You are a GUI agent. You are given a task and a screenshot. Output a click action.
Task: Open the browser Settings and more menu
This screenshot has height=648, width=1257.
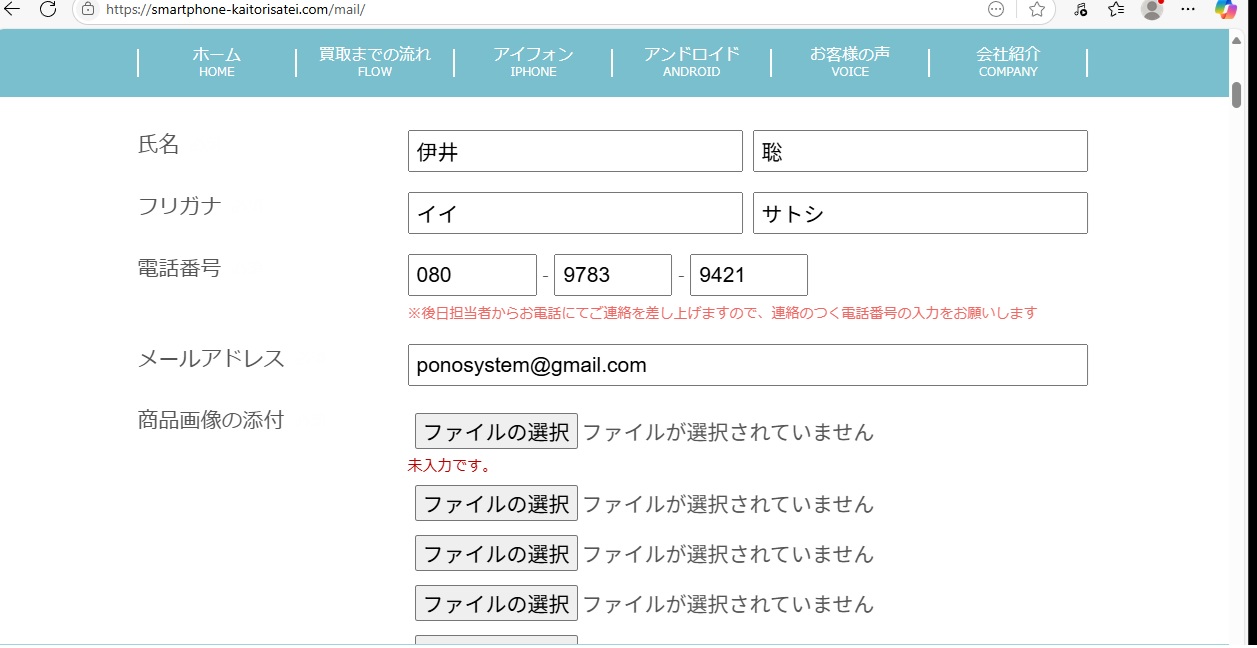(1188, 9)
